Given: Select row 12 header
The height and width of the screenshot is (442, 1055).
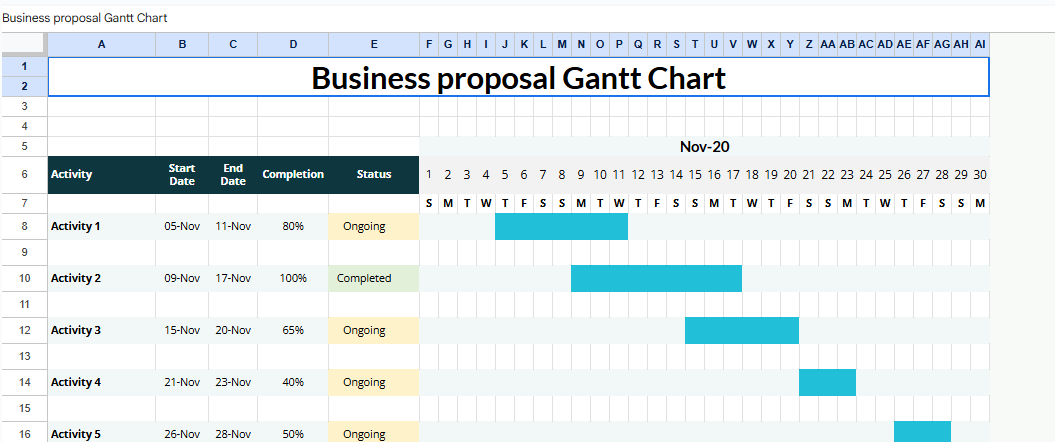Looking at the screenshot, I should pos(23,330).
